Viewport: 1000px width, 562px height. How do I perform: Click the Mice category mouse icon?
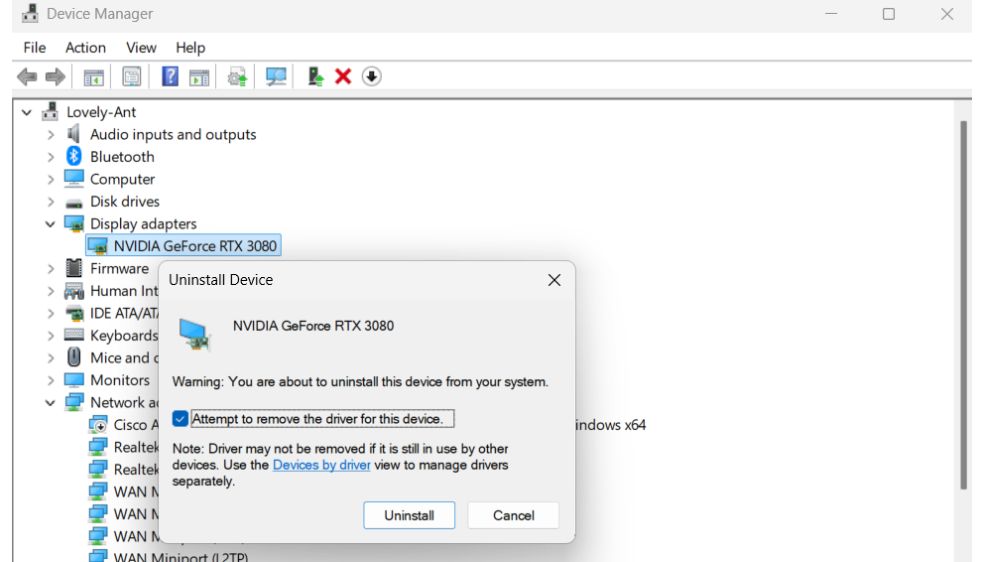tap(74, 357)
